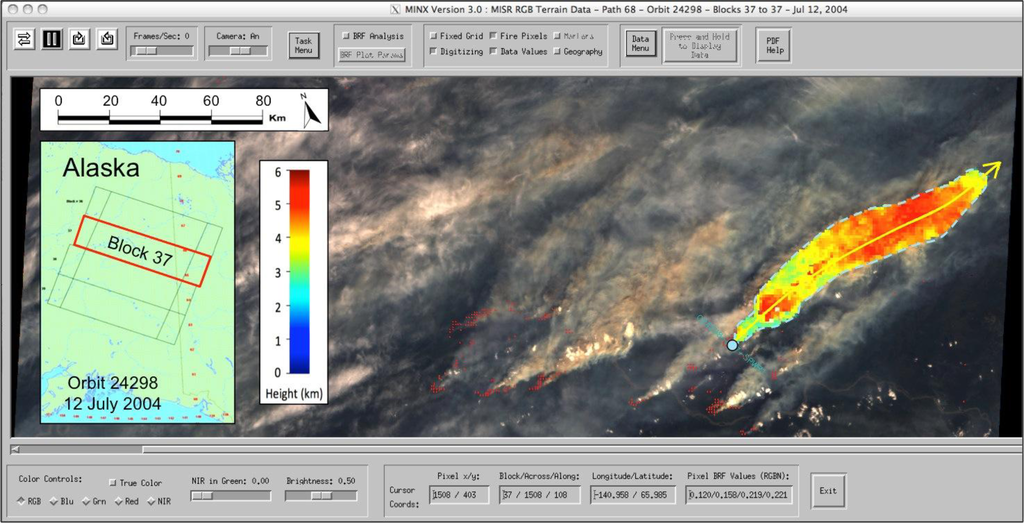Open PDF Help
1024x523 pixels.
[x=774, y=45]
